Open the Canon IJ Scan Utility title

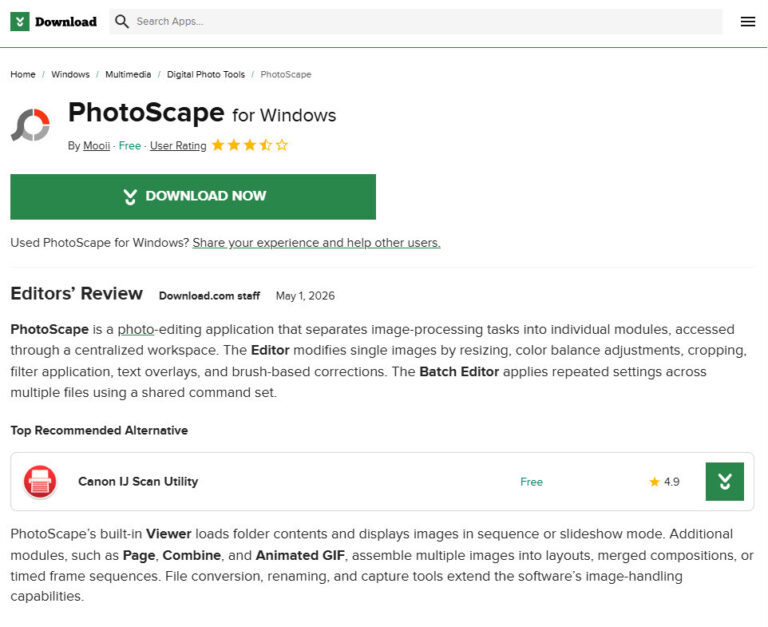click(x=138, y=482)
